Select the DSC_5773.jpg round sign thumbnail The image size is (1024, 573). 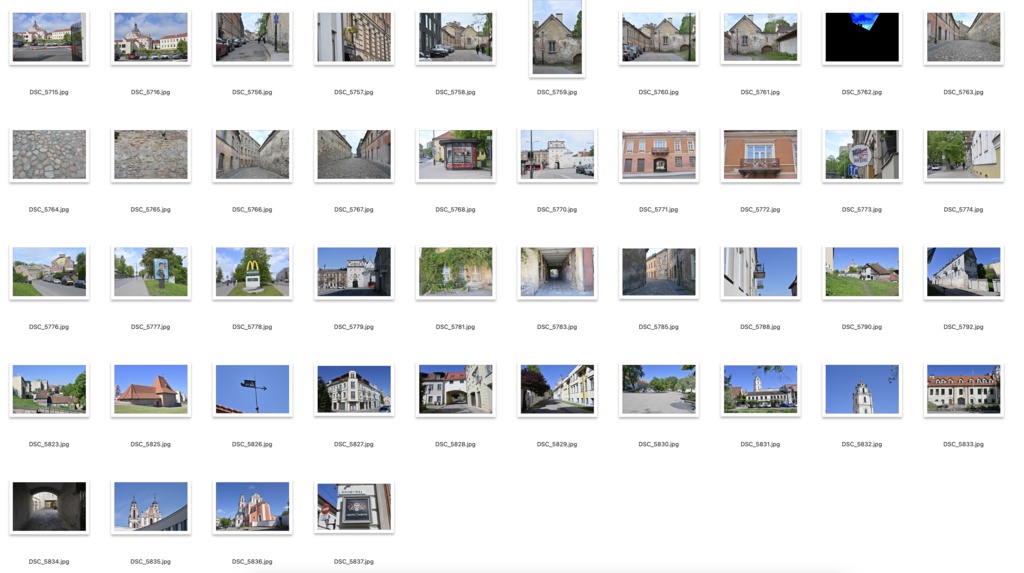point(862,155)
